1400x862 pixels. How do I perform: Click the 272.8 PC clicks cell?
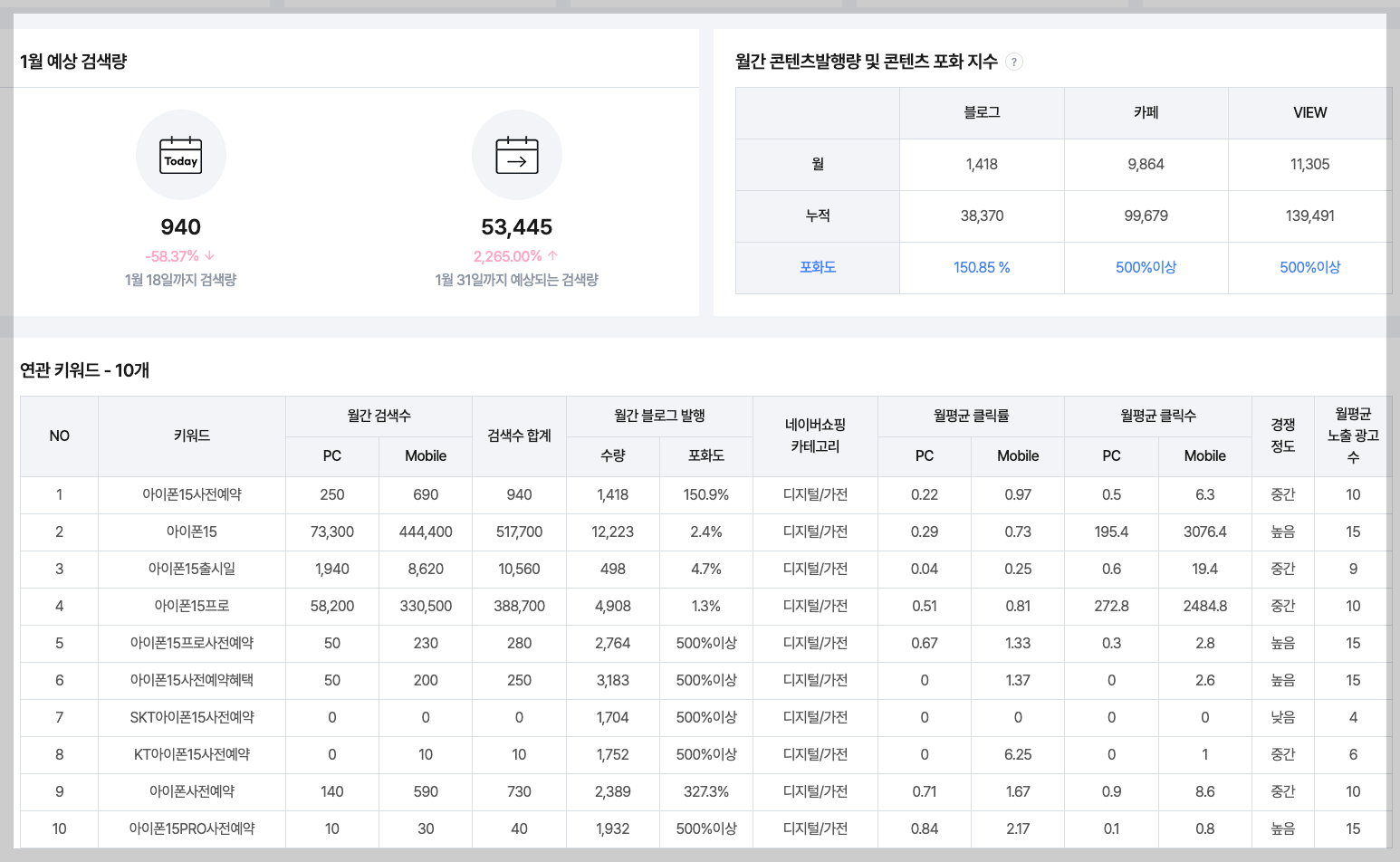[1111, 606]
